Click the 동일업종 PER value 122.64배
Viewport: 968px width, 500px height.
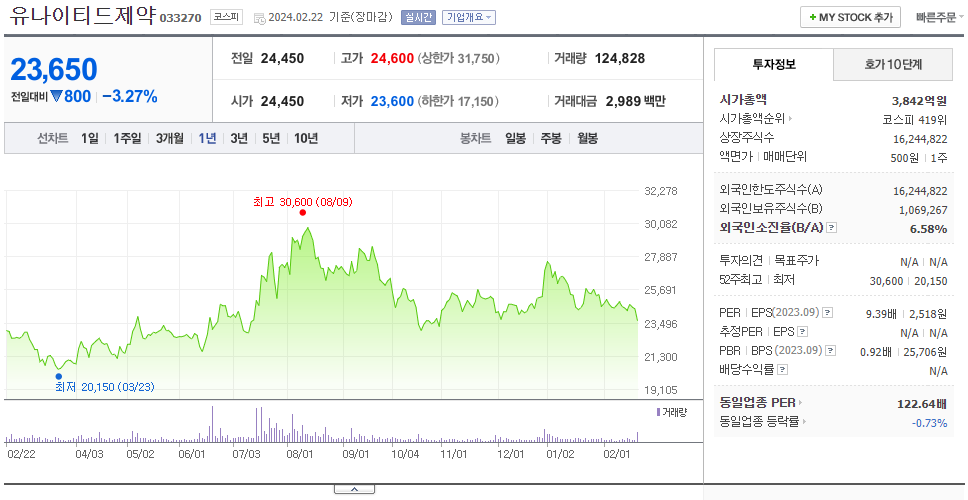(x=922, y=404)
